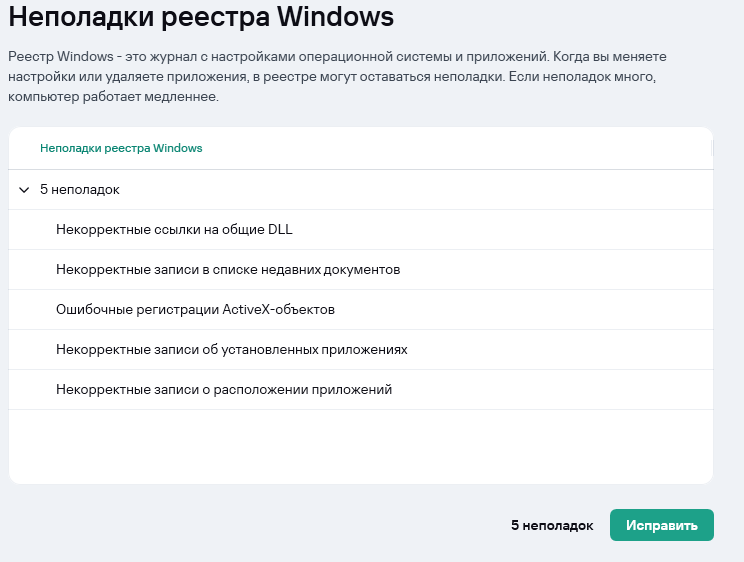Choose 'Ошибочные регистрации ActiveX-объектов' entry

point(195,309)
